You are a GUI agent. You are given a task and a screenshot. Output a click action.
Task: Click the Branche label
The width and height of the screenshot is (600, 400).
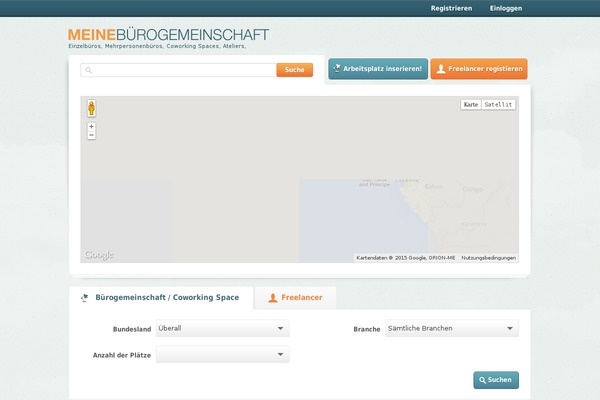point(367,329)
